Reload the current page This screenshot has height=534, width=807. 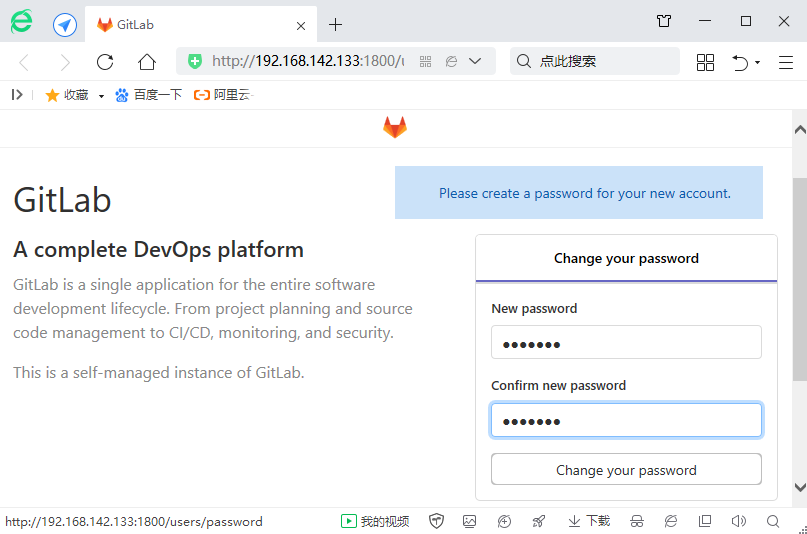pos(105,62)
